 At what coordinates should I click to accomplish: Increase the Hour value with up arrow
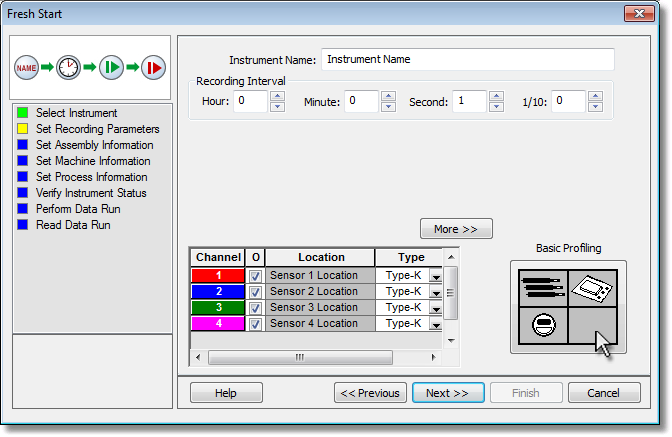(x=277, y=96)
